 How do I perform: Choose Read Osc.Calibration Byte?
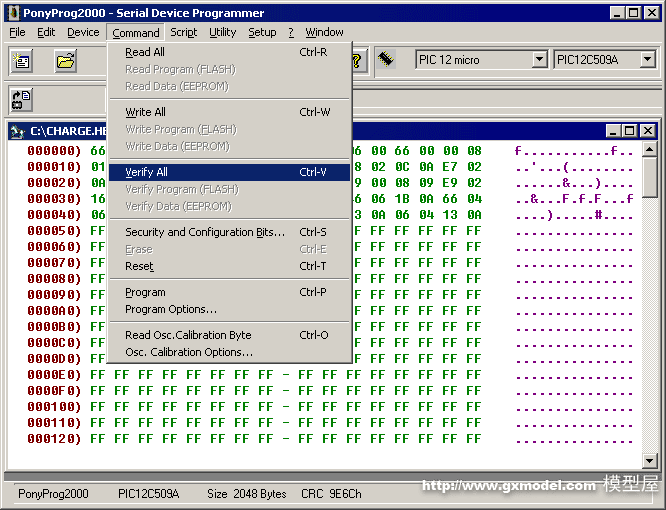[188, 335]
